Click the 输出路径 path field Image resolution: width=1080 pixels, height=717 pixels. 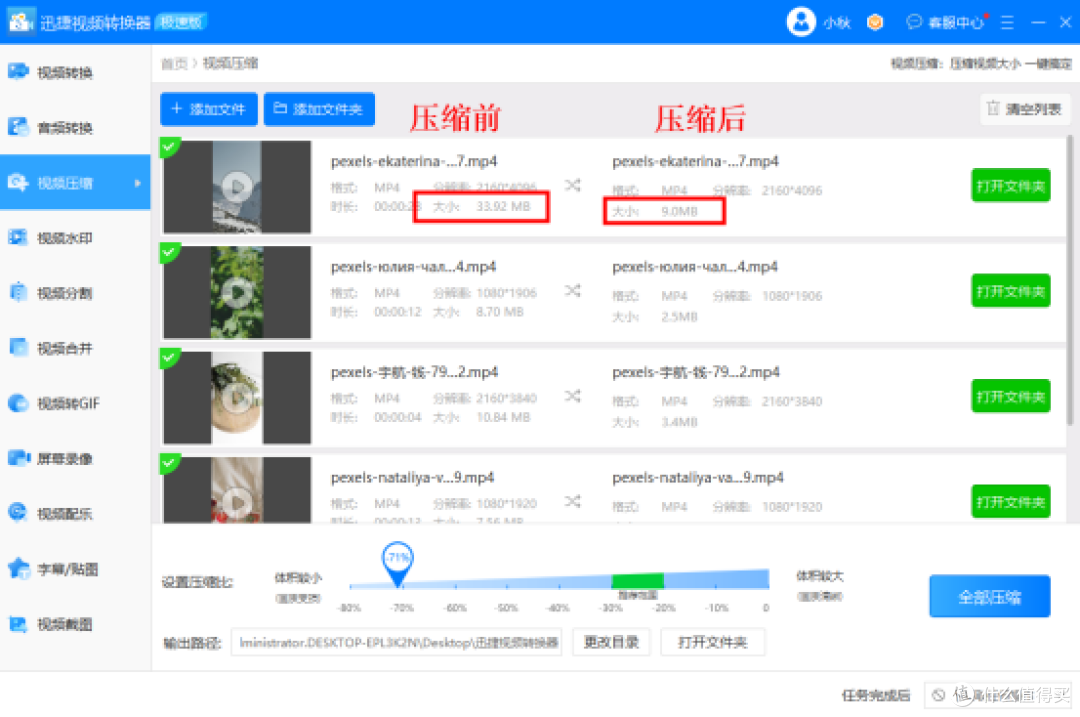pyautogui.click(x=397, y=642)
